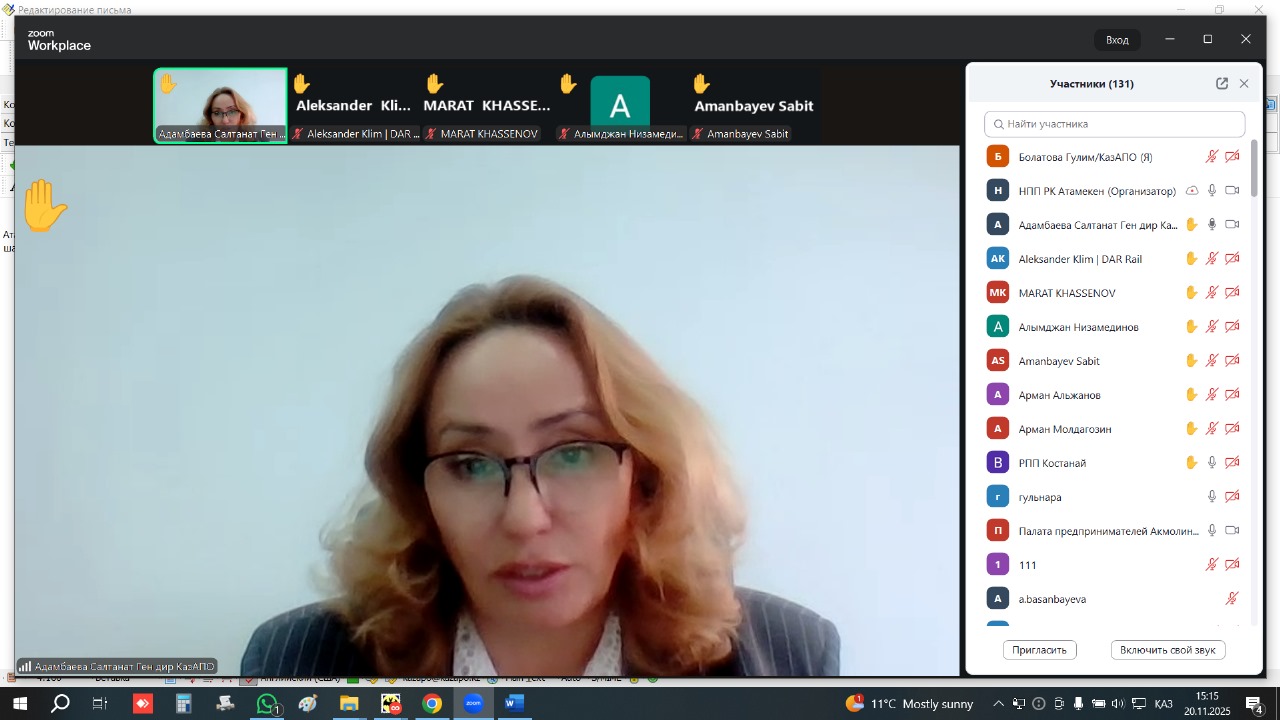The height and width of the screenshot is (720, 1280).
Task: Toggle microphone icon for Болатова Гулим
Action: tap(1212, 157)
